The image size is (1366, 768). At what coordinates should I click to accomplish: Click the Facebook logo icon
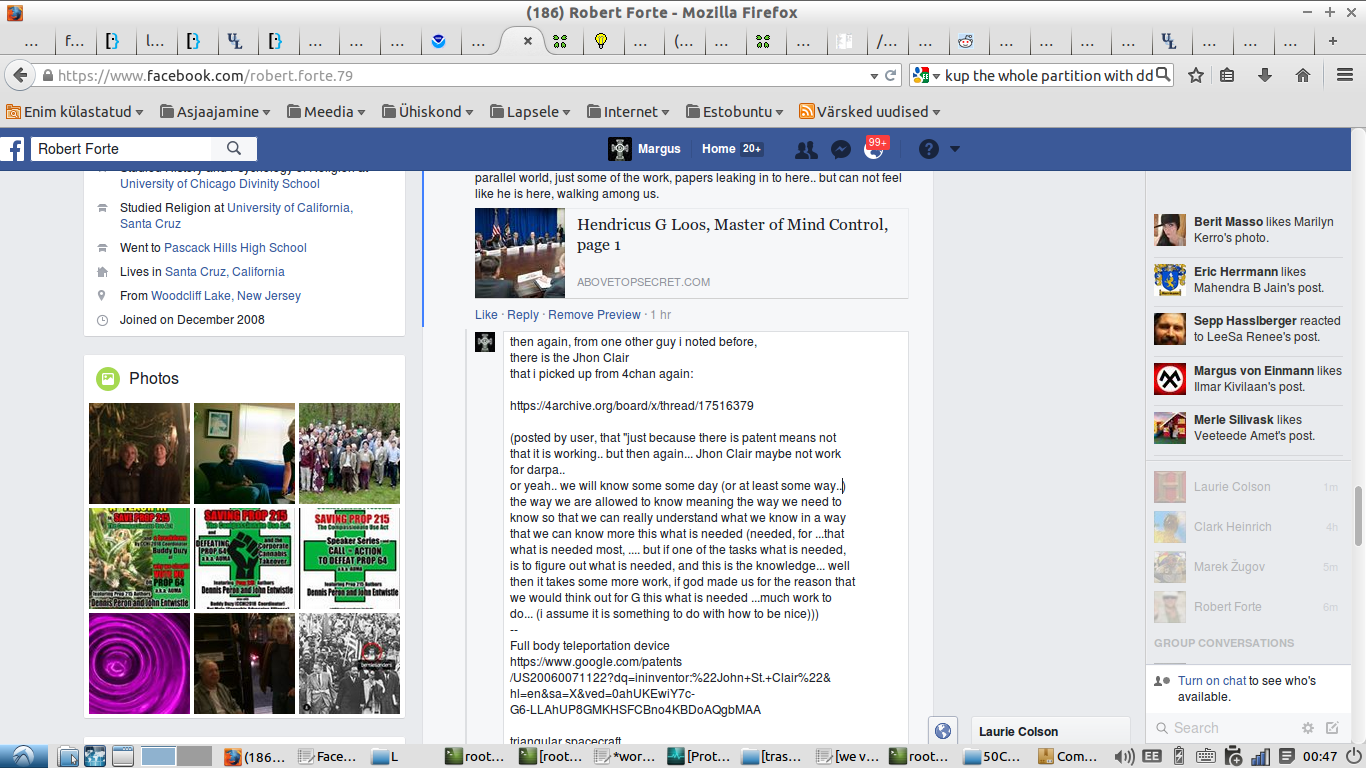[x=13, y=149]
